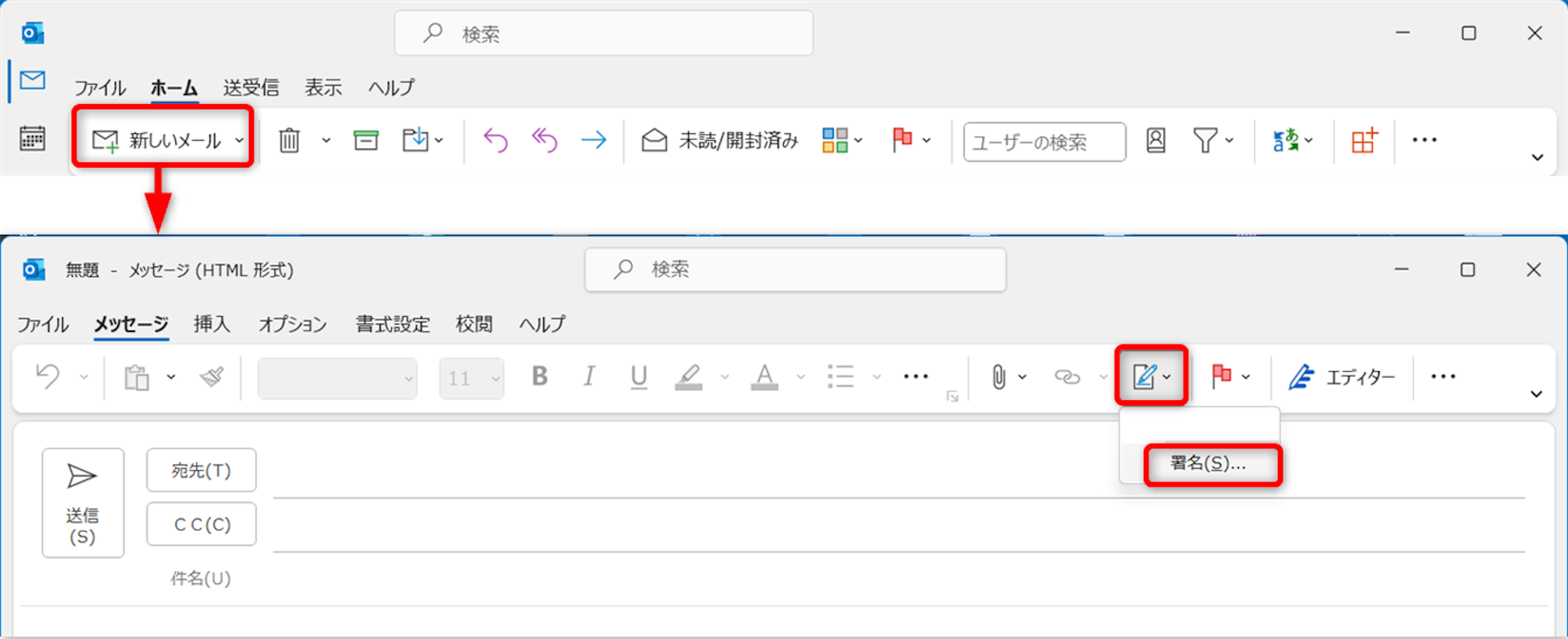Open the address book icon

[x=1155, y=141]
